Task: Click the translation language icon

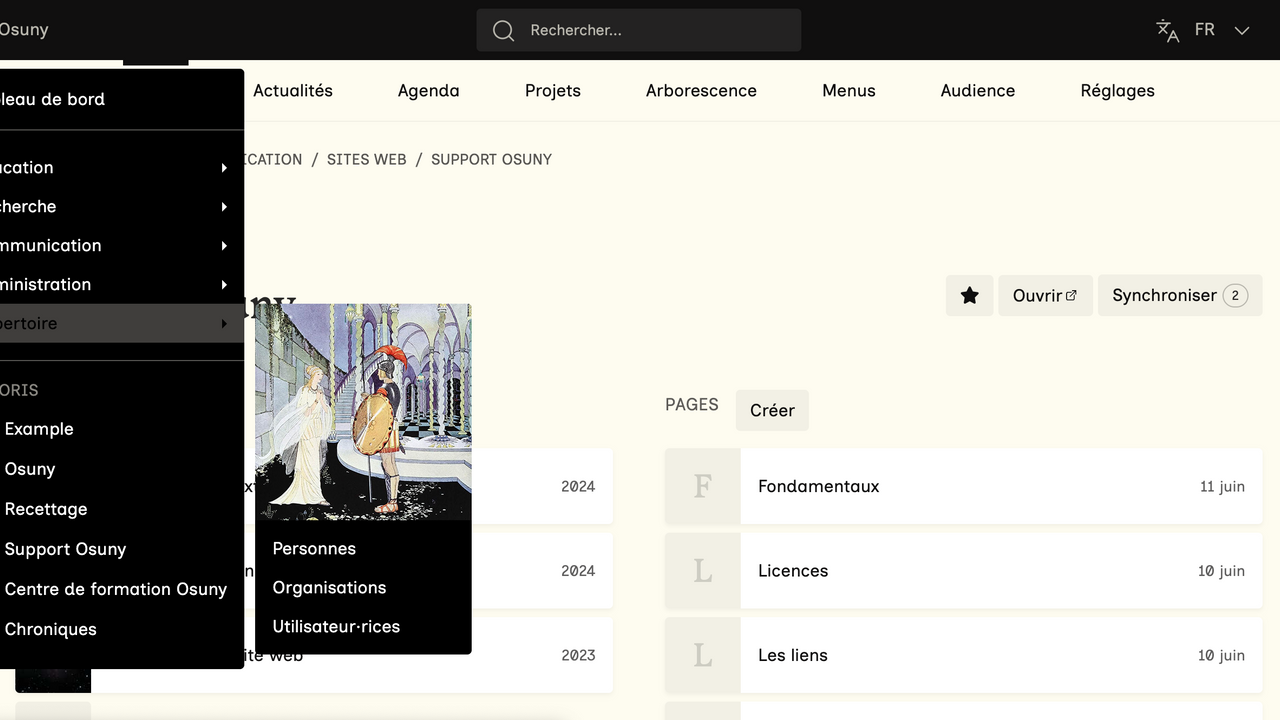Action: point(1167,30)
